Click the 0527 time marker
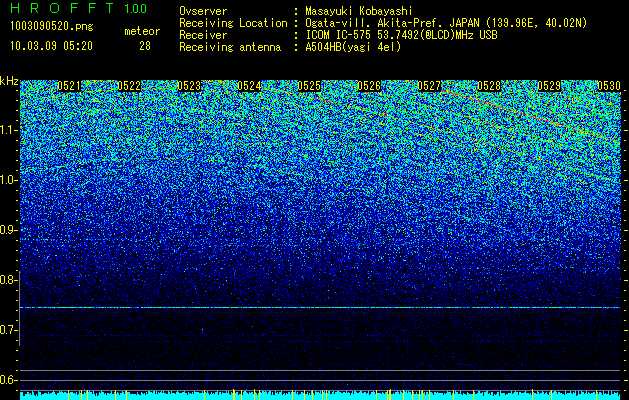Viewport: 629px width, 400px height. 429,86
